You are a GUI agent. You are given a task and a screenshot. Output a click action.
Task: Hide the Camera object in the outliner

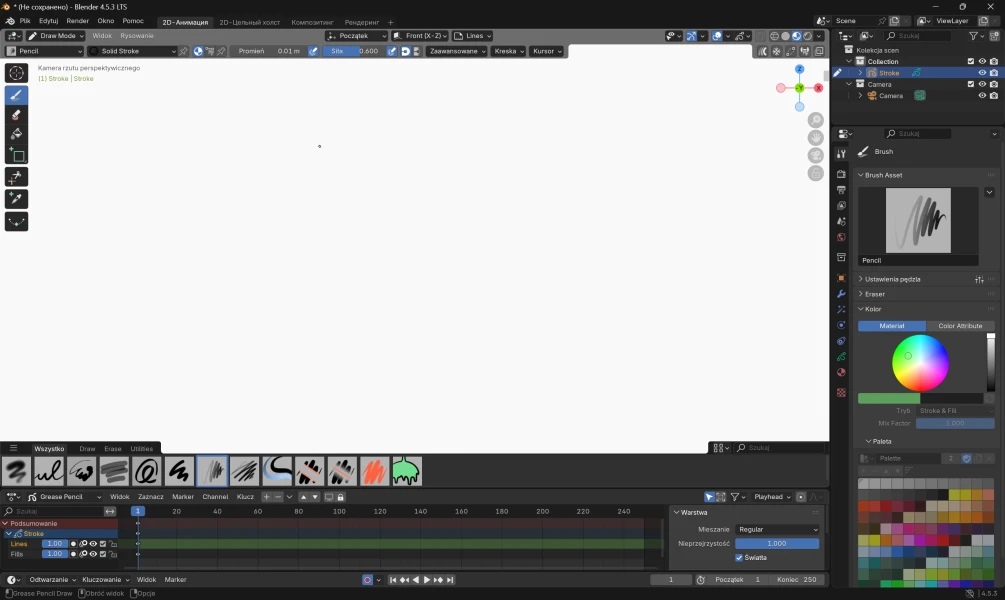[x=982, y=96]
